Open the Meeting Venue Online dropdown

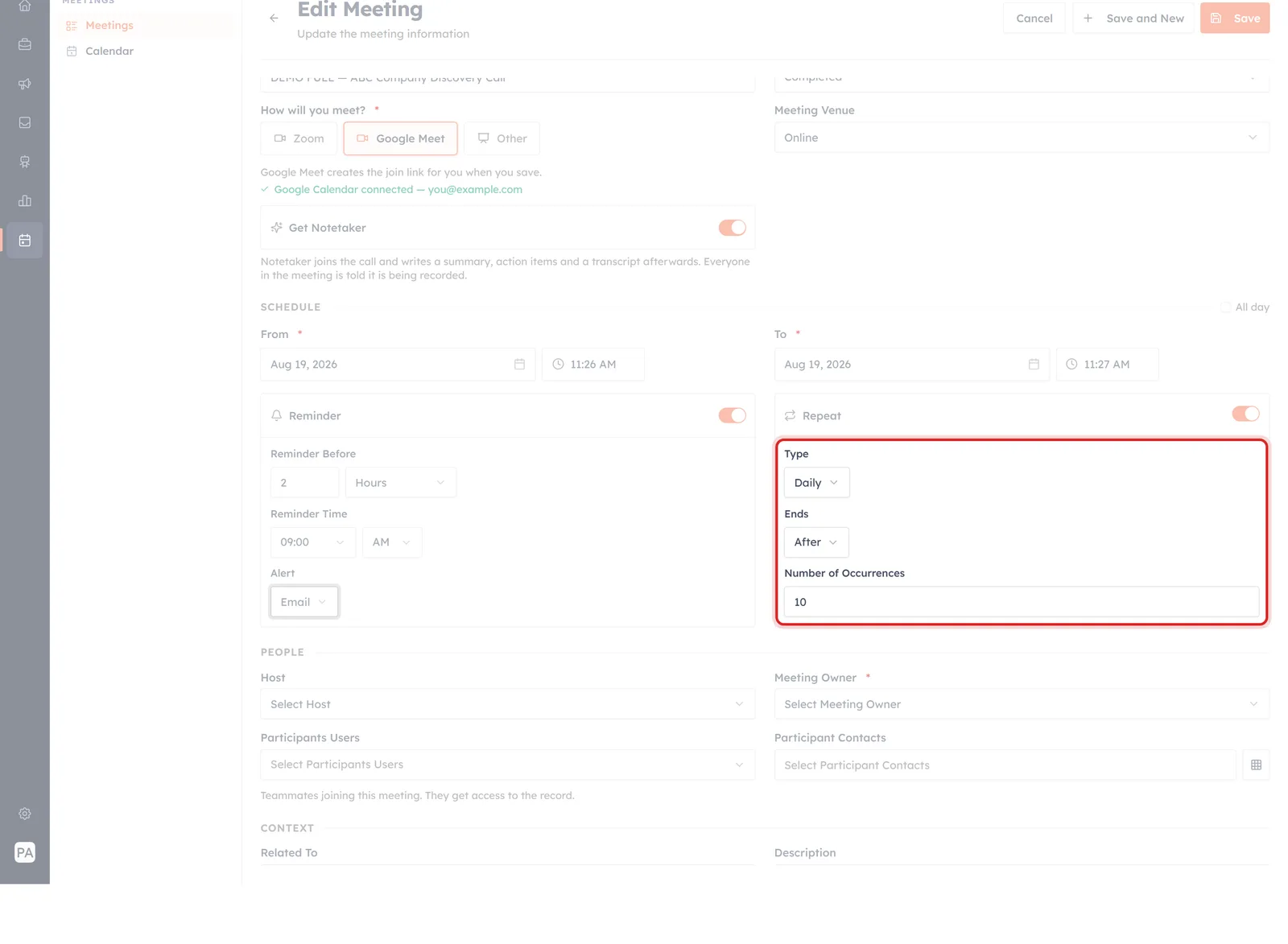coord(1022,138)
